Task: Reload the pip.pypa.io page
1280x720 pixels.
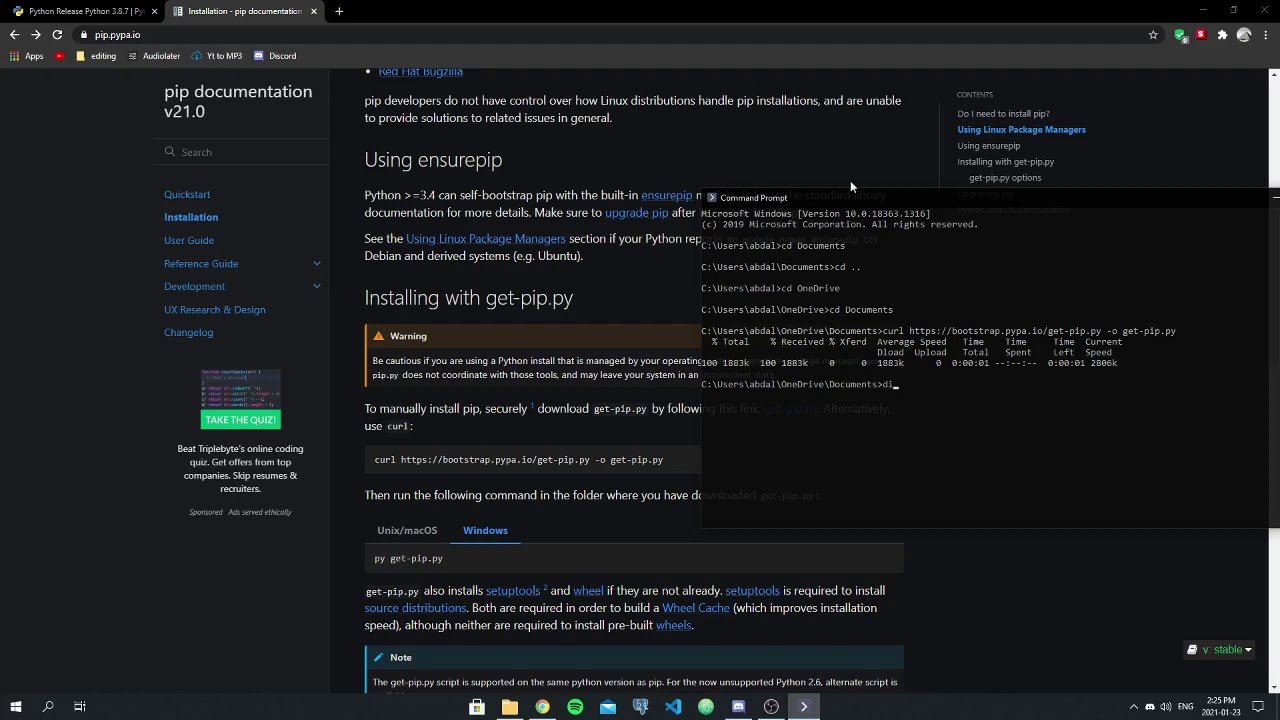Action: [57, 35]
